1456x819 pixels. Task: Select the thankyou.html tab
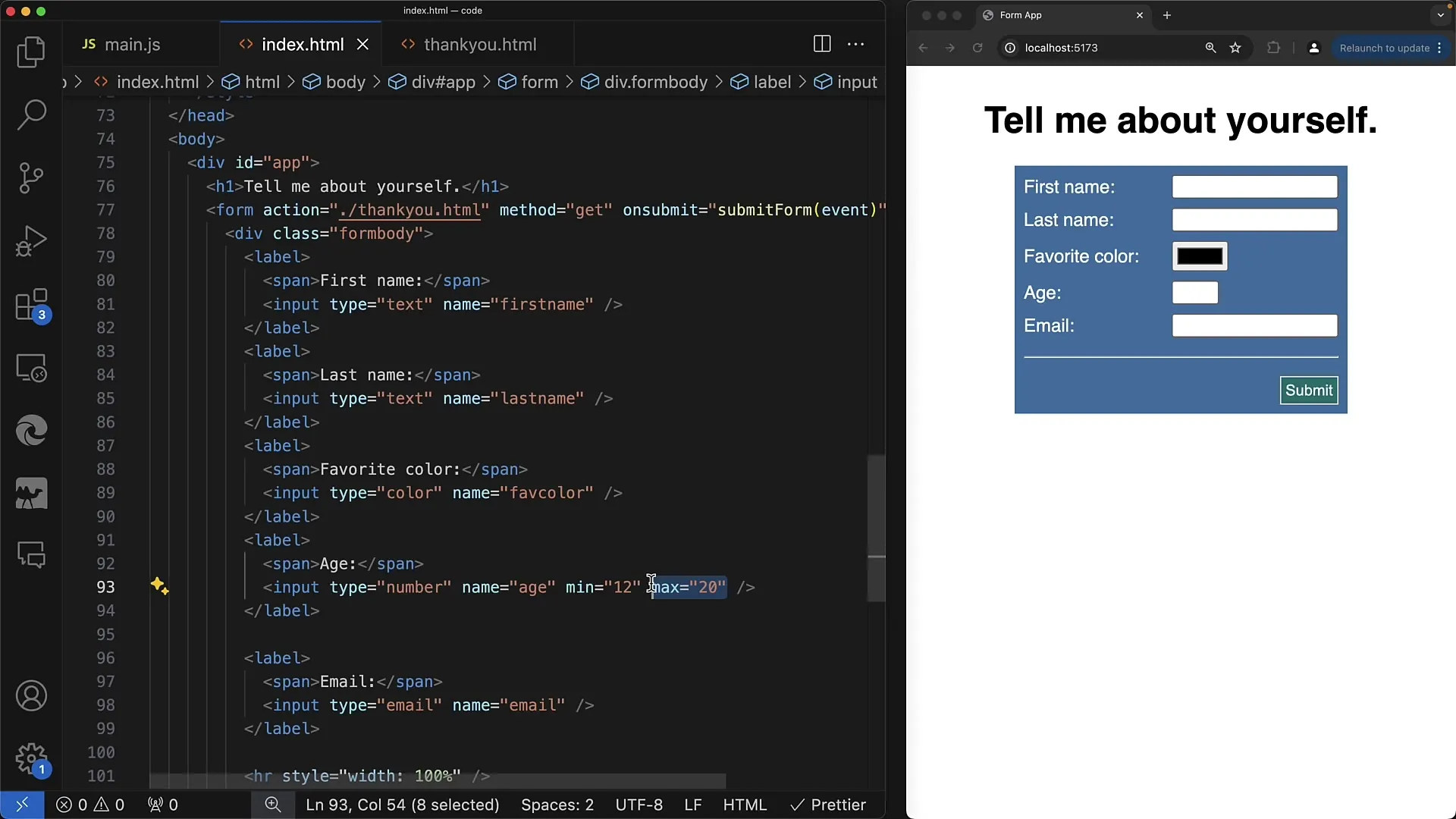click(481, 44)
